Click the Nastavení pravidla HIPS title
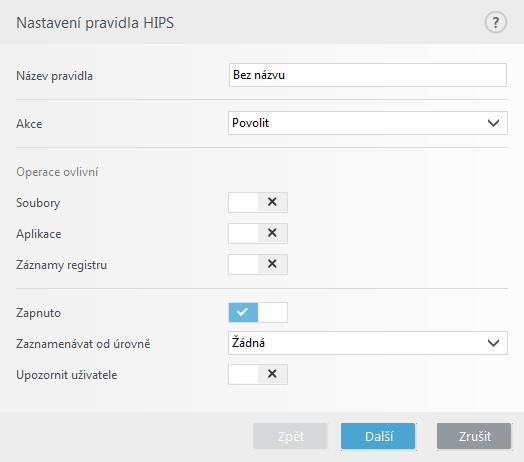The height and width of the screenshot is (462, 524). click(x=95, y=23)
